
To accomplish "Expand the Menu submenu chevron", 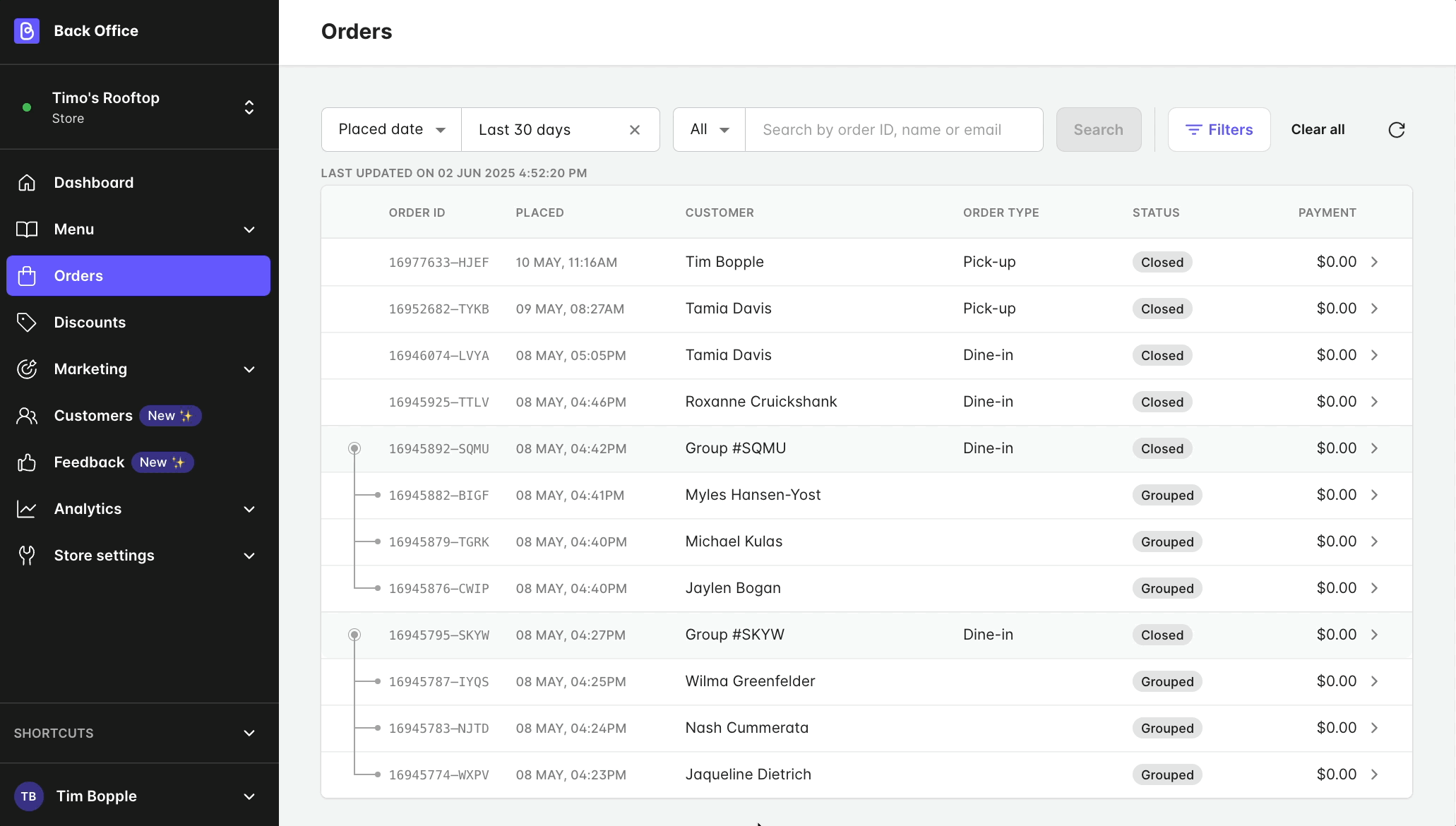I will tap(249, 229).
